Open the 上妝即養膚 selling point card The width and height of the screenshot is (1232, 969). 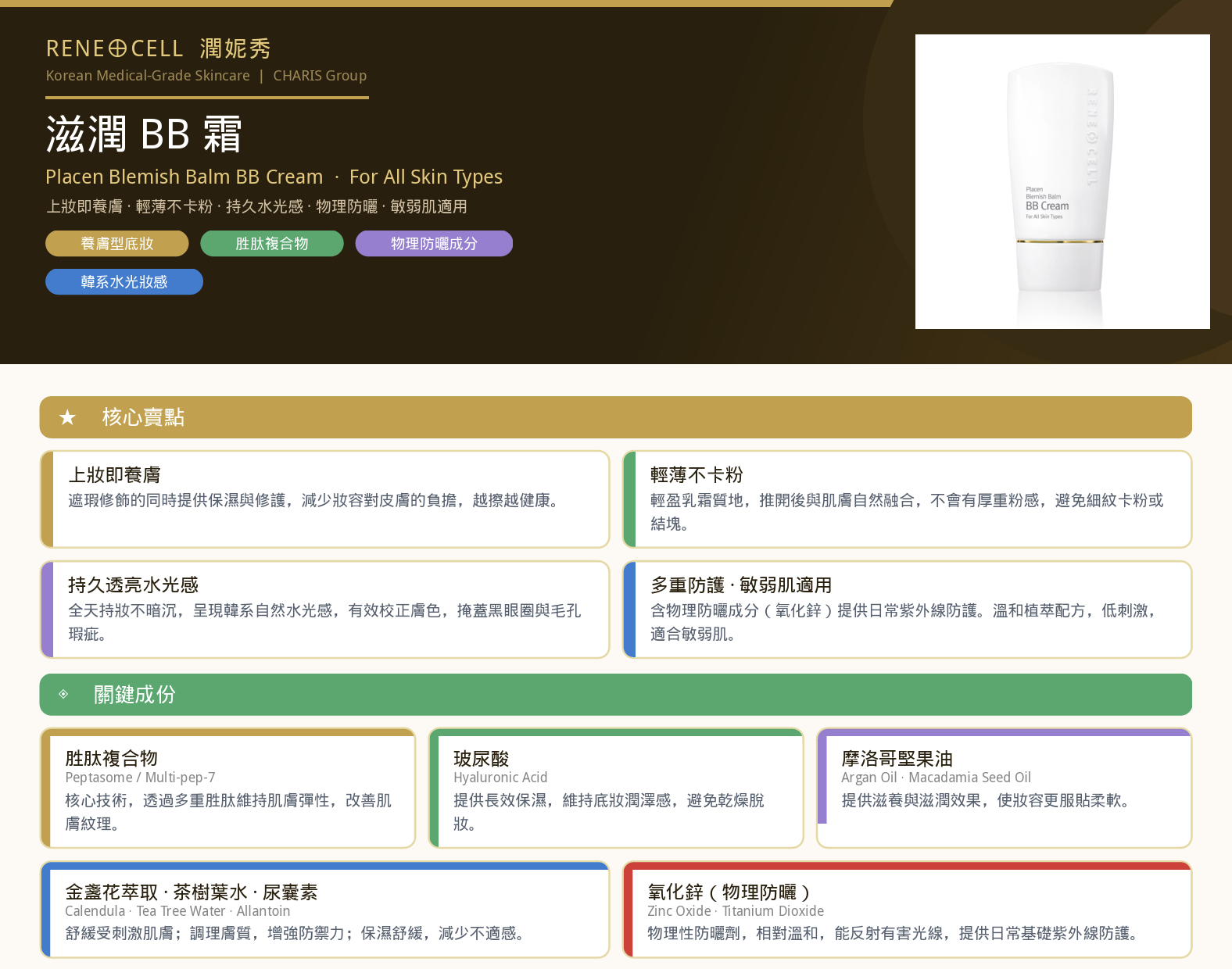click(324, 499)
